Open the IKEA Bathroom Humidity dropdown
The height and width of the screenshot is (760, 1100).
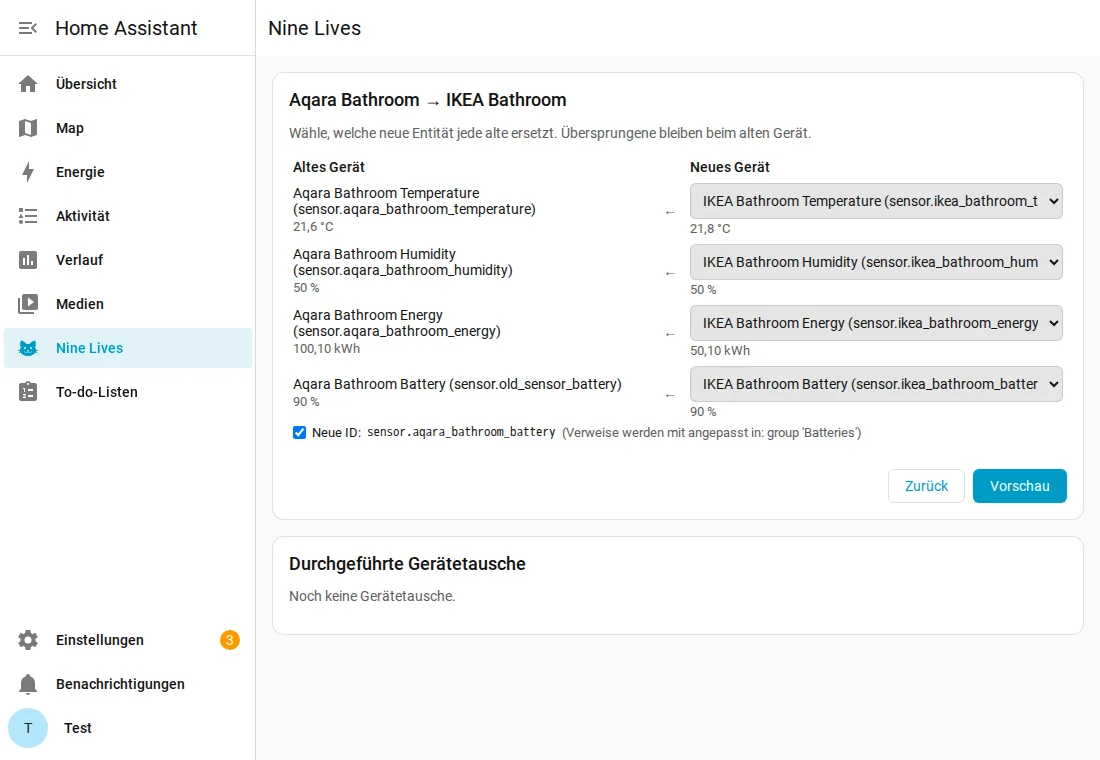coord(876,262)
